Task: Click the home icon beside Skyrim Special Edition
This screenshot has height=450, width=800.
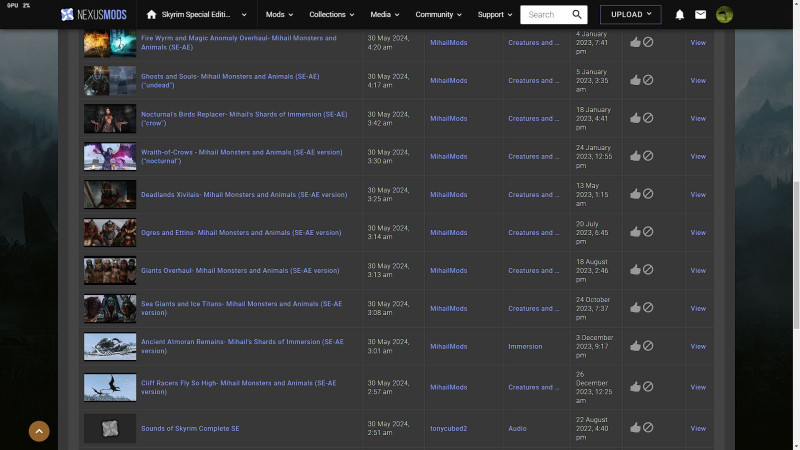Action: [x=151, y=14]
